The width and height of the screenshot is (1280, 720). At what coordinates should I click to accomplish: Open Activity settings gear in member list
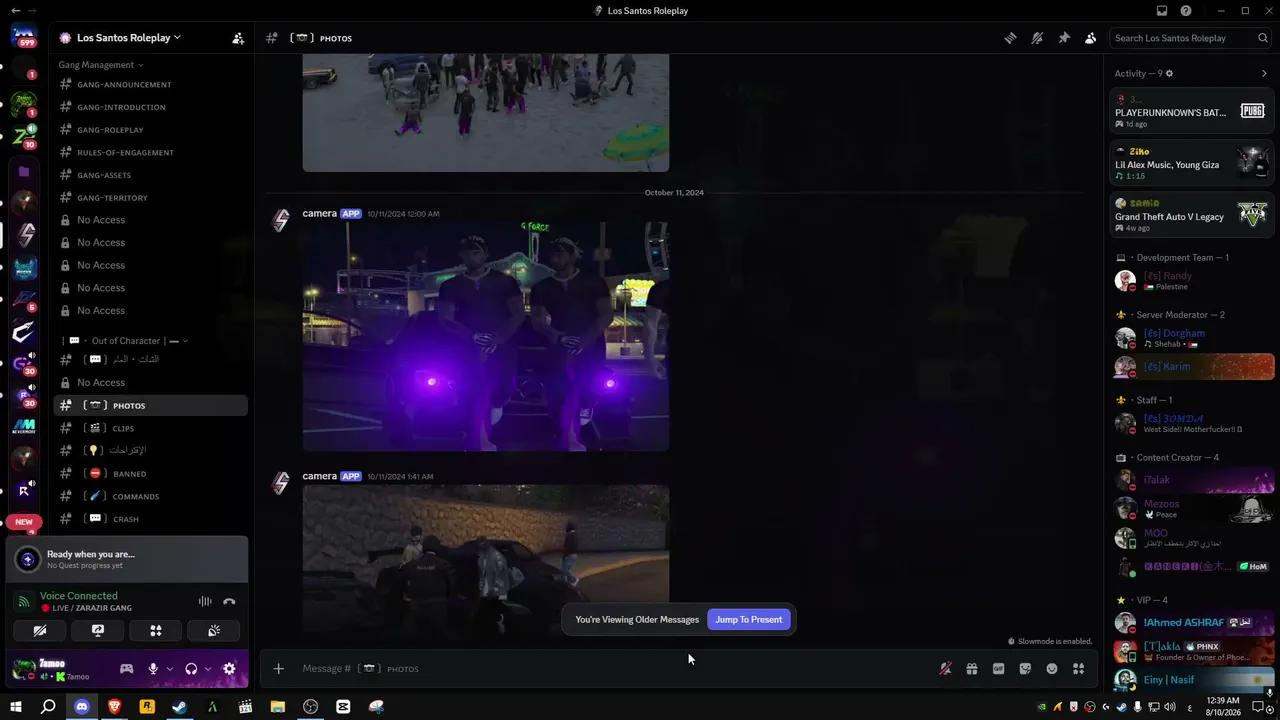point(1169,74)
